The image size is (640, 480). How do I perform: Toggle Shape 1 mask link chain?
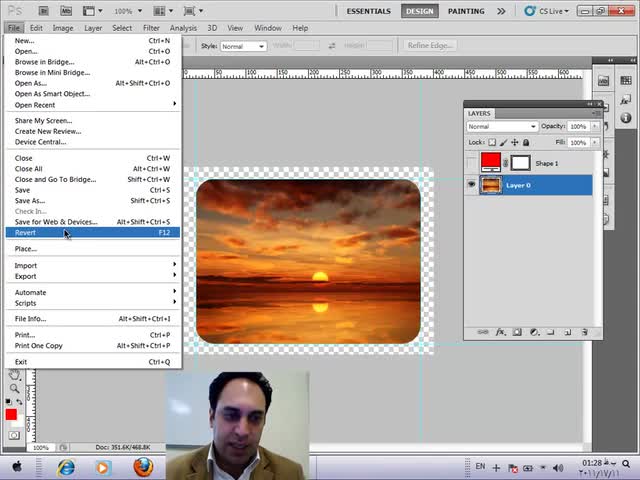(x=506, y=163)
